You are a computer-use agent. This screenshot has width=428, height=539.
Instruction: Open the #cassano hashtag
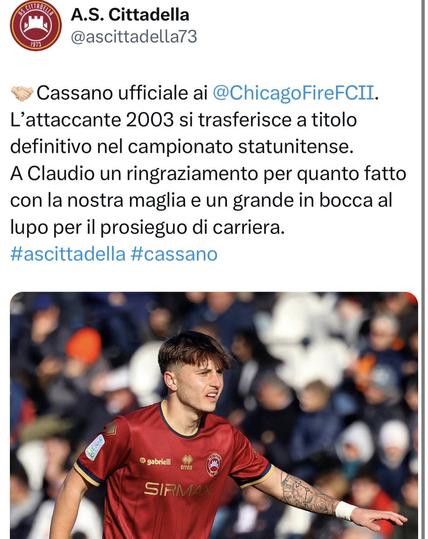pyautogui.click(x=174, y=254)
